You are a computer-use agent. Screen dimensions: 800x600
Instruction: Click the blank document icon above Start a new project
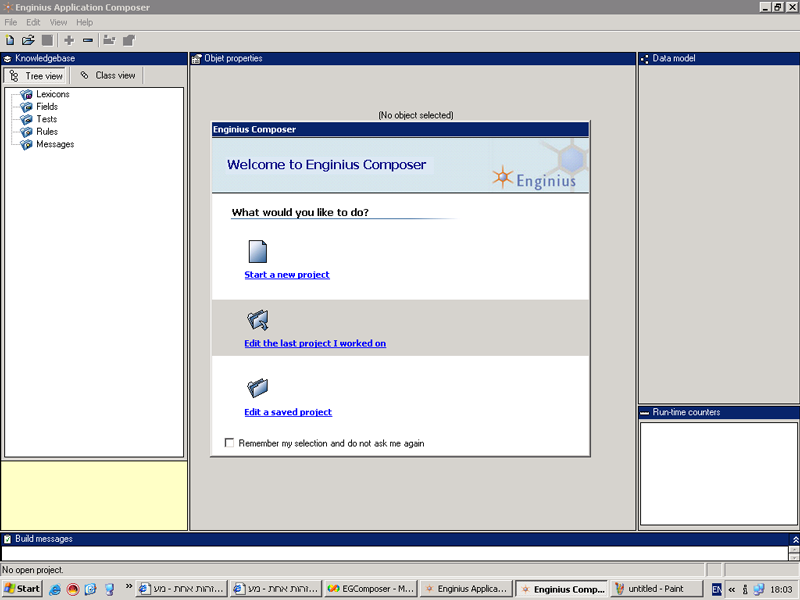[258, 252]
